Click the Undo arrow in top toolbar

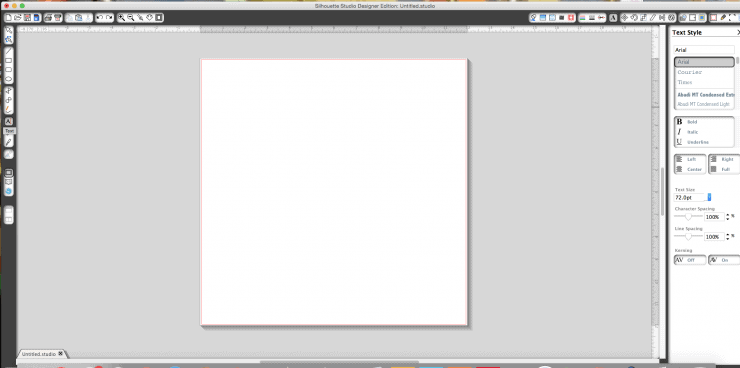click(100, 17)
